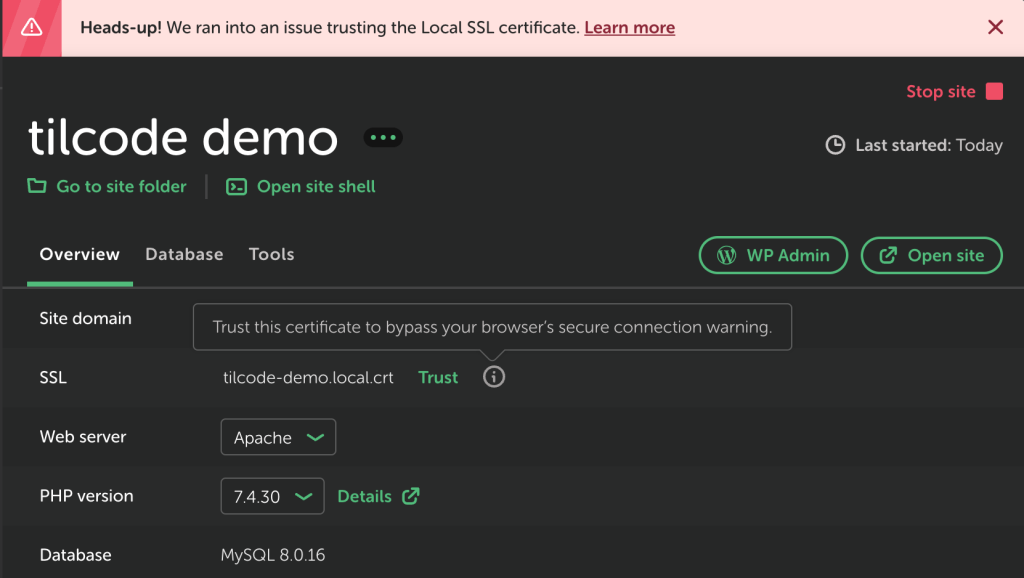
Task: Click the clock icon beside Last started
Action: pos(835,146)
